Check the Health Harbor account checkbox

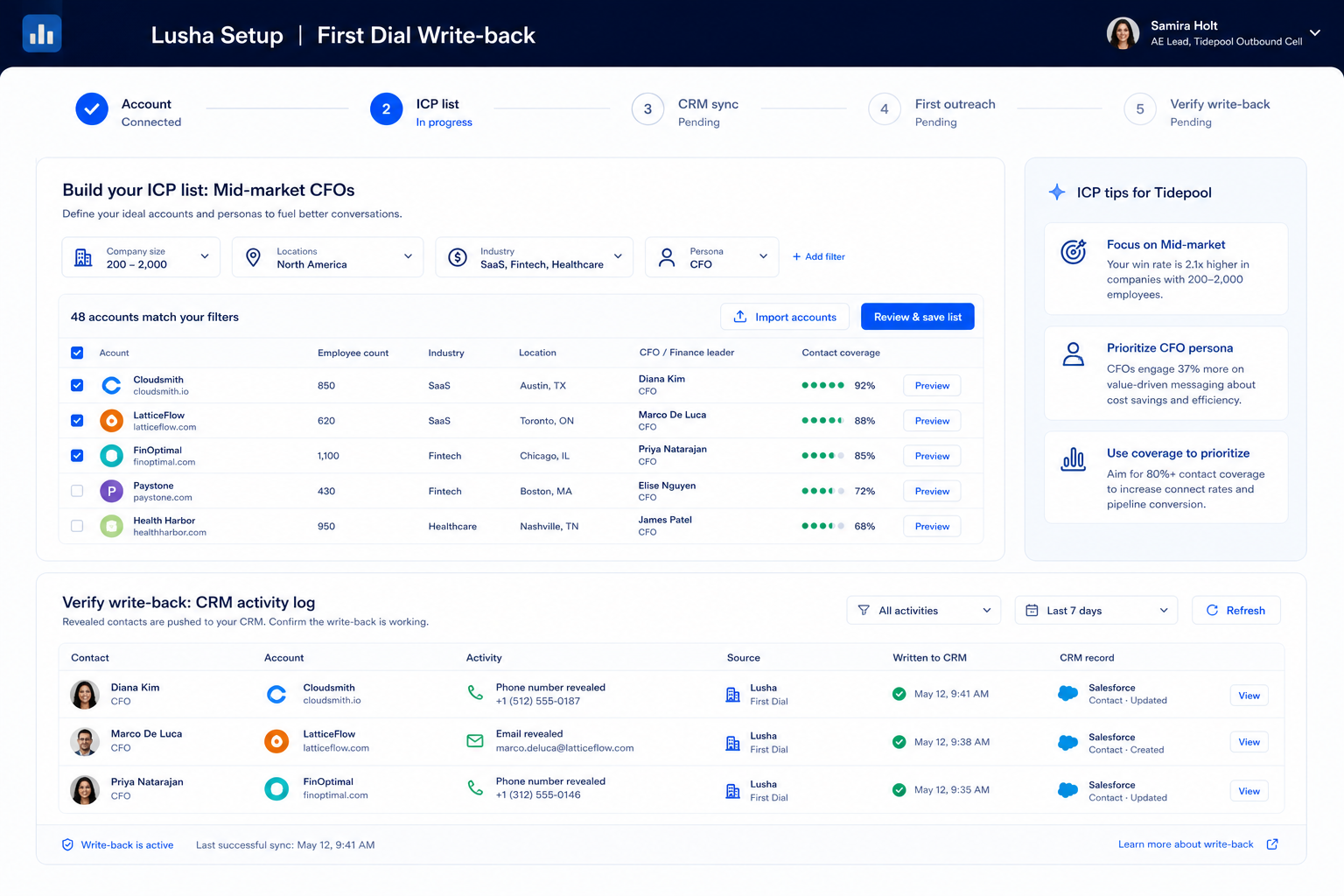pyautogui.click(x=77, y=526)
